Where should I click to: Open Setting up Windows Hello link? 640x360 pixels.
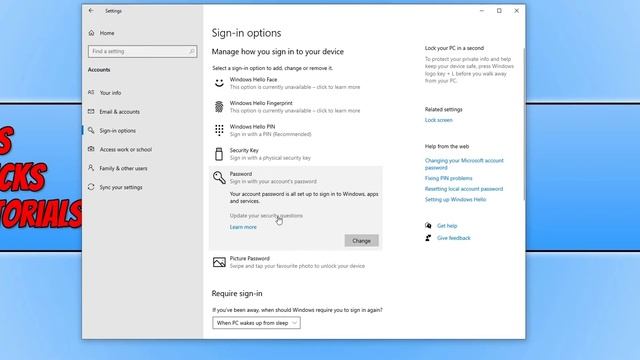pos(455,200)
